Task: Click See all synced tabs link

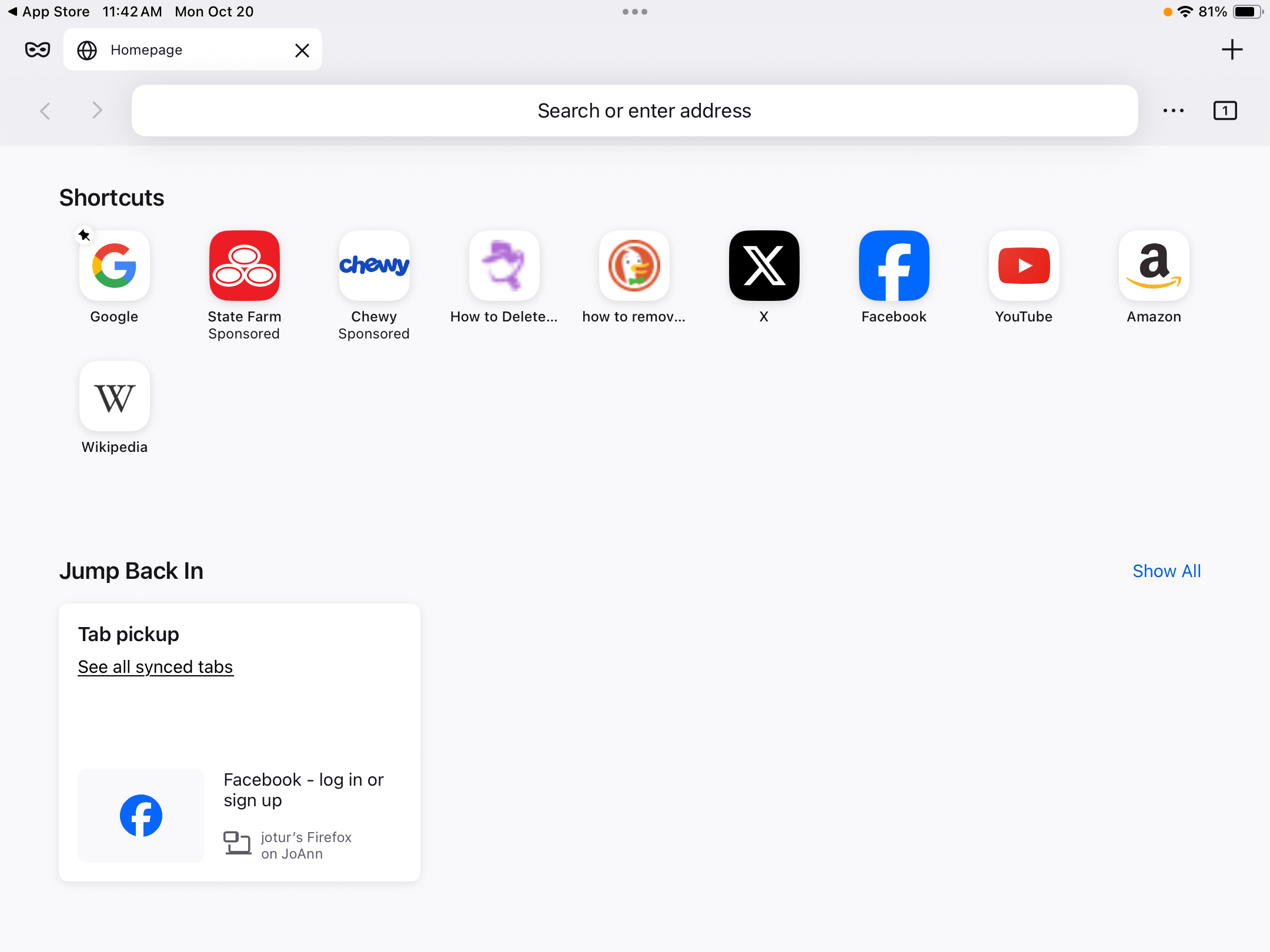Action: click(x=156, y=667)
